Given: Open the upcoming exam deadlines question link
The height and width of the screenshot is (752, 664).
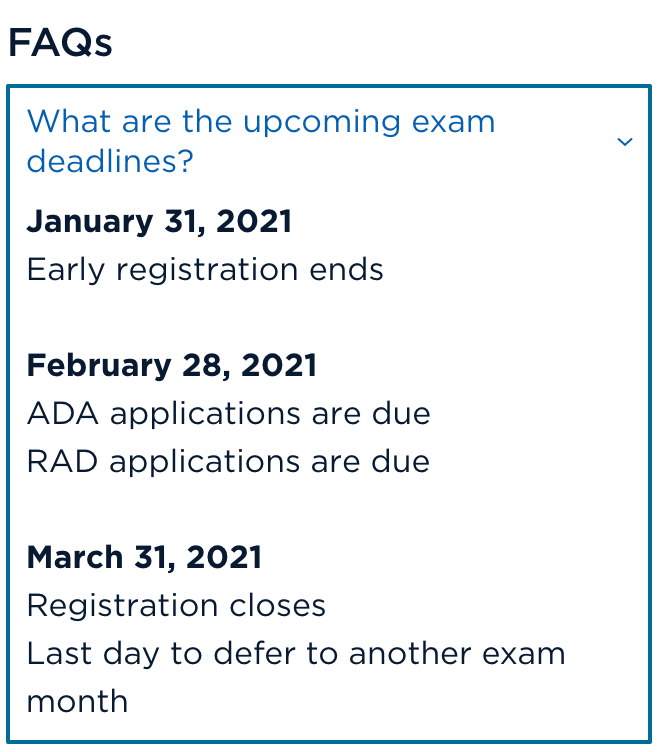Looking at the screenshot, I should coord(261,141).
